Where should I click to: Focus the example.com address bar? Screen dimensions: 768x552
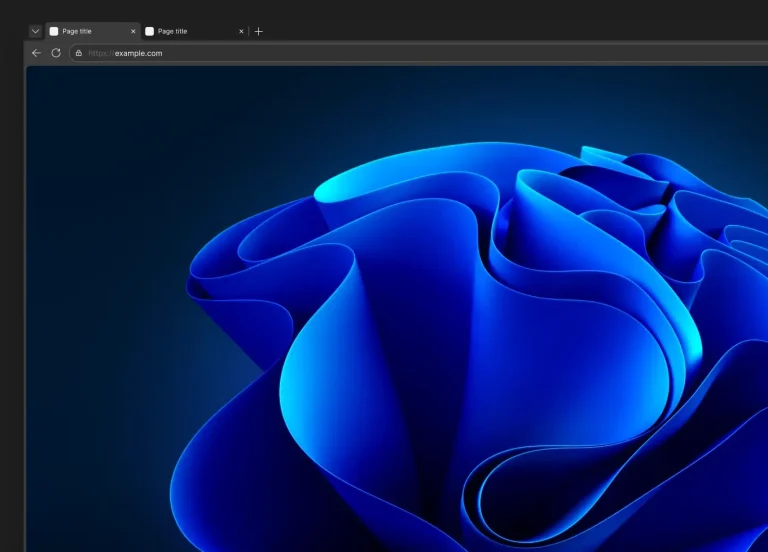[419, 53]
